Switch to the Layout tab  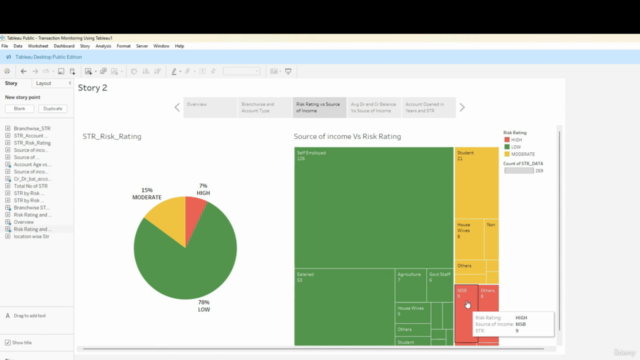(44, 83)
